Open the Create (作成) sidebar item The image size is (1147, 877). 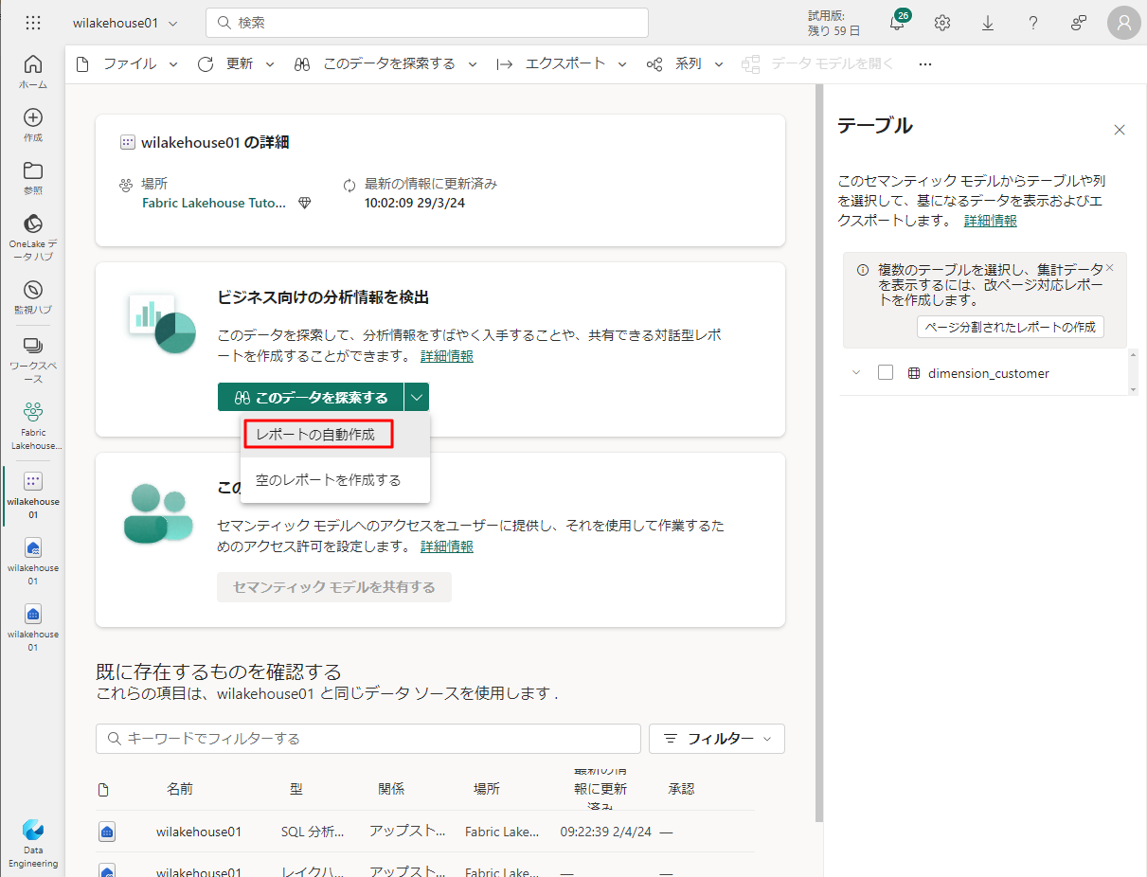coord(33,125)
